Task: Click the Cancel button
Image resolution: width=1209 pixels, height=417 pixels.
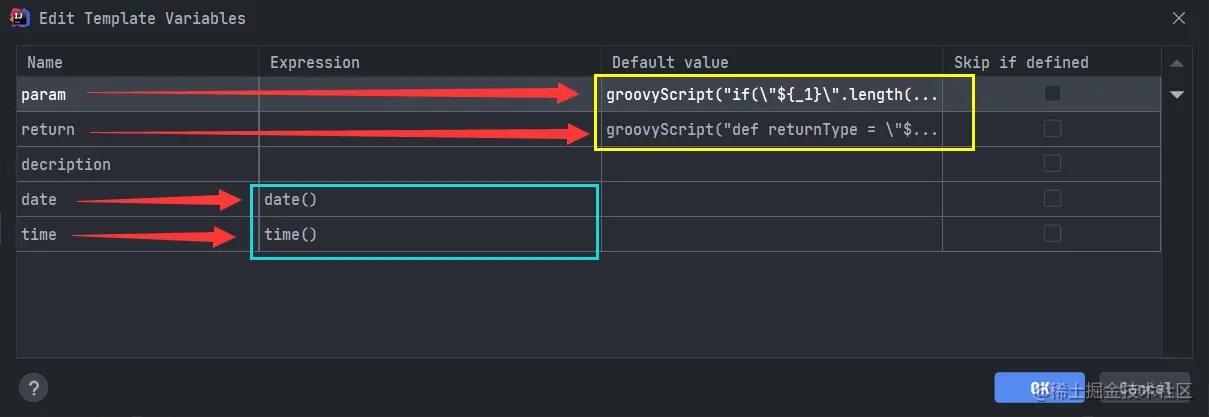Action: click(1145, 388)
